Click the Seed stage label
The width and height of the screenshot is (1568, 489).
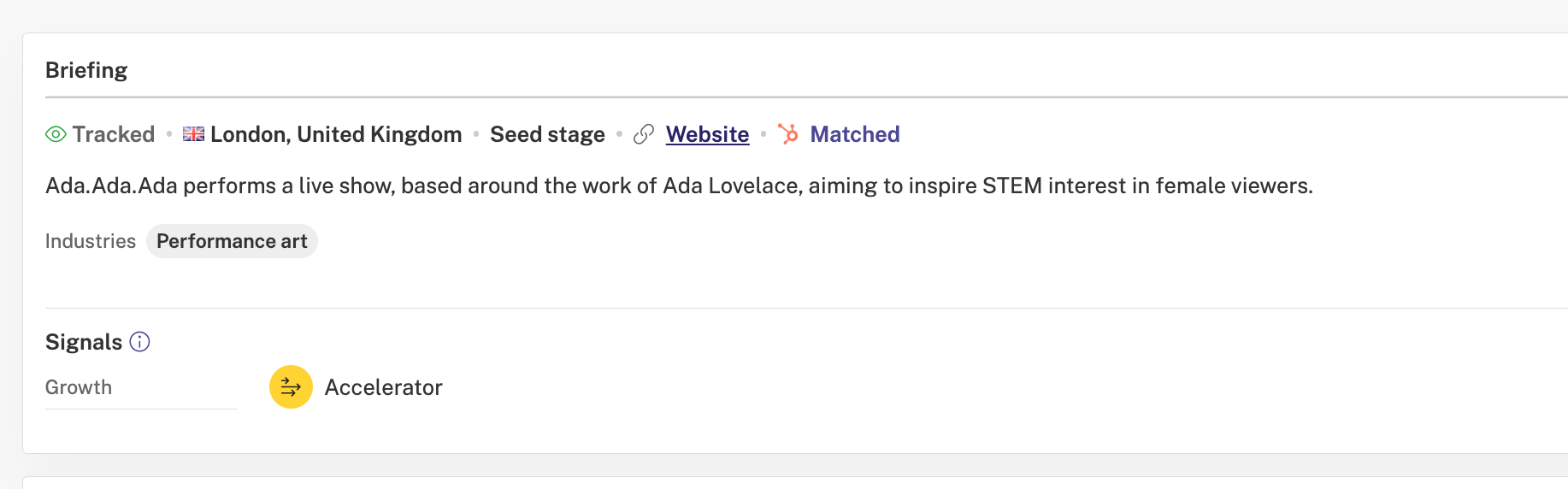(547, 134)
